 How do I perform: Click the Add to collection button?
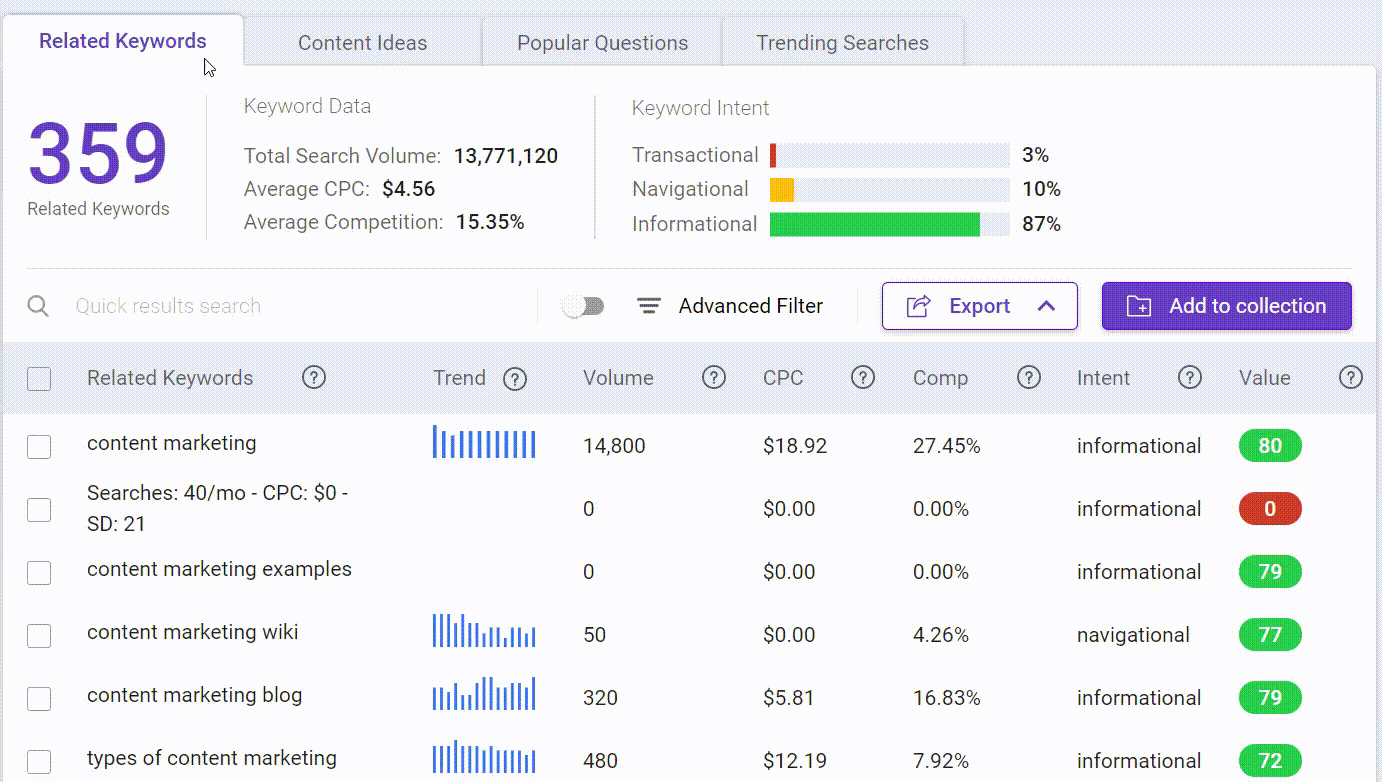[1227, 306]
